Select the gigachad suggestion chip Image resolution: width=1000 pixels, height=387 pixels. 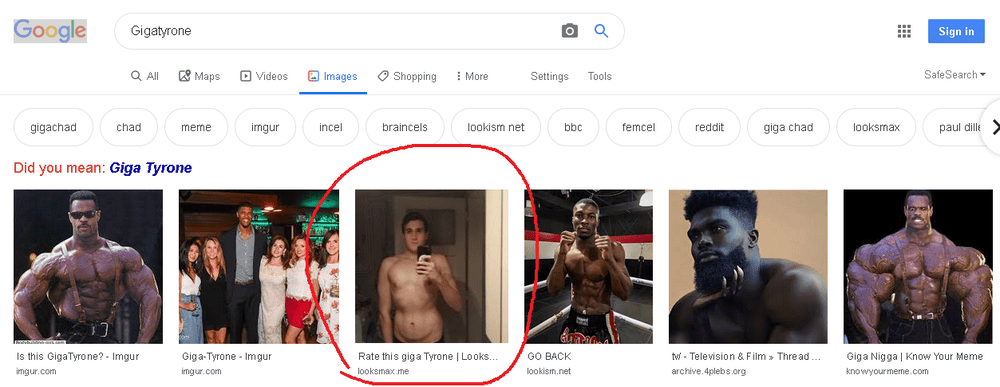coord(54,128)
